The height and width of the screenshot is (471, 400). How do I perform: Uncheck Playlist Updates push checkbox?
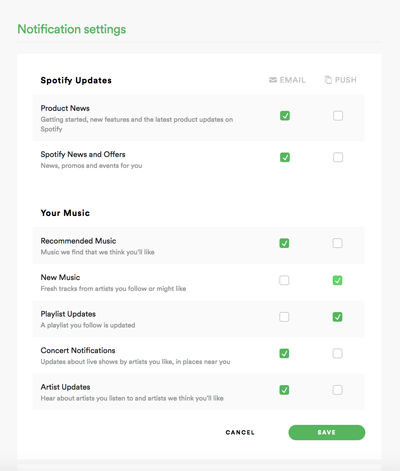coord(337,317)
